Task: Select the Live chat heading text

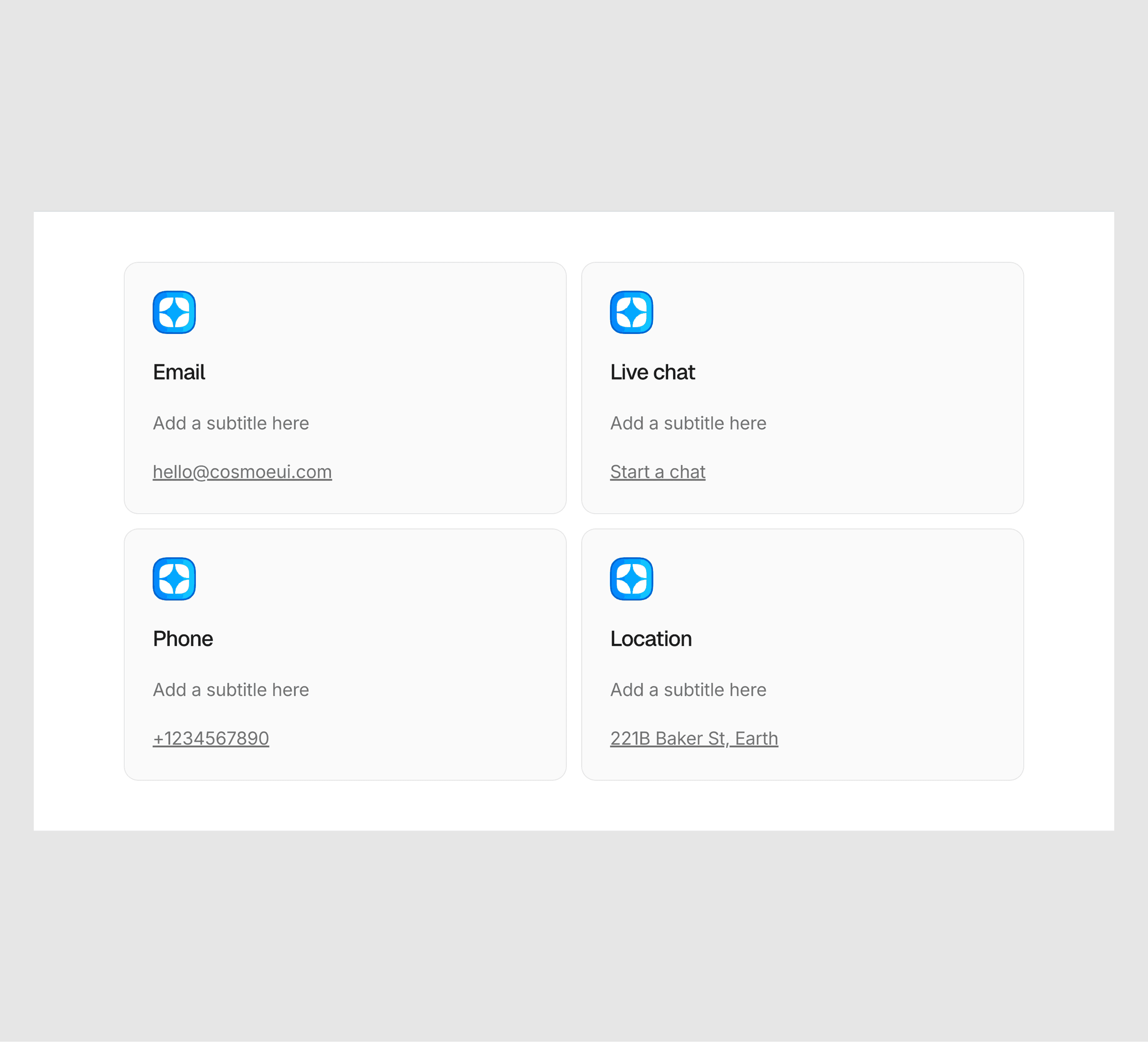Action: (x=653, y=372)
